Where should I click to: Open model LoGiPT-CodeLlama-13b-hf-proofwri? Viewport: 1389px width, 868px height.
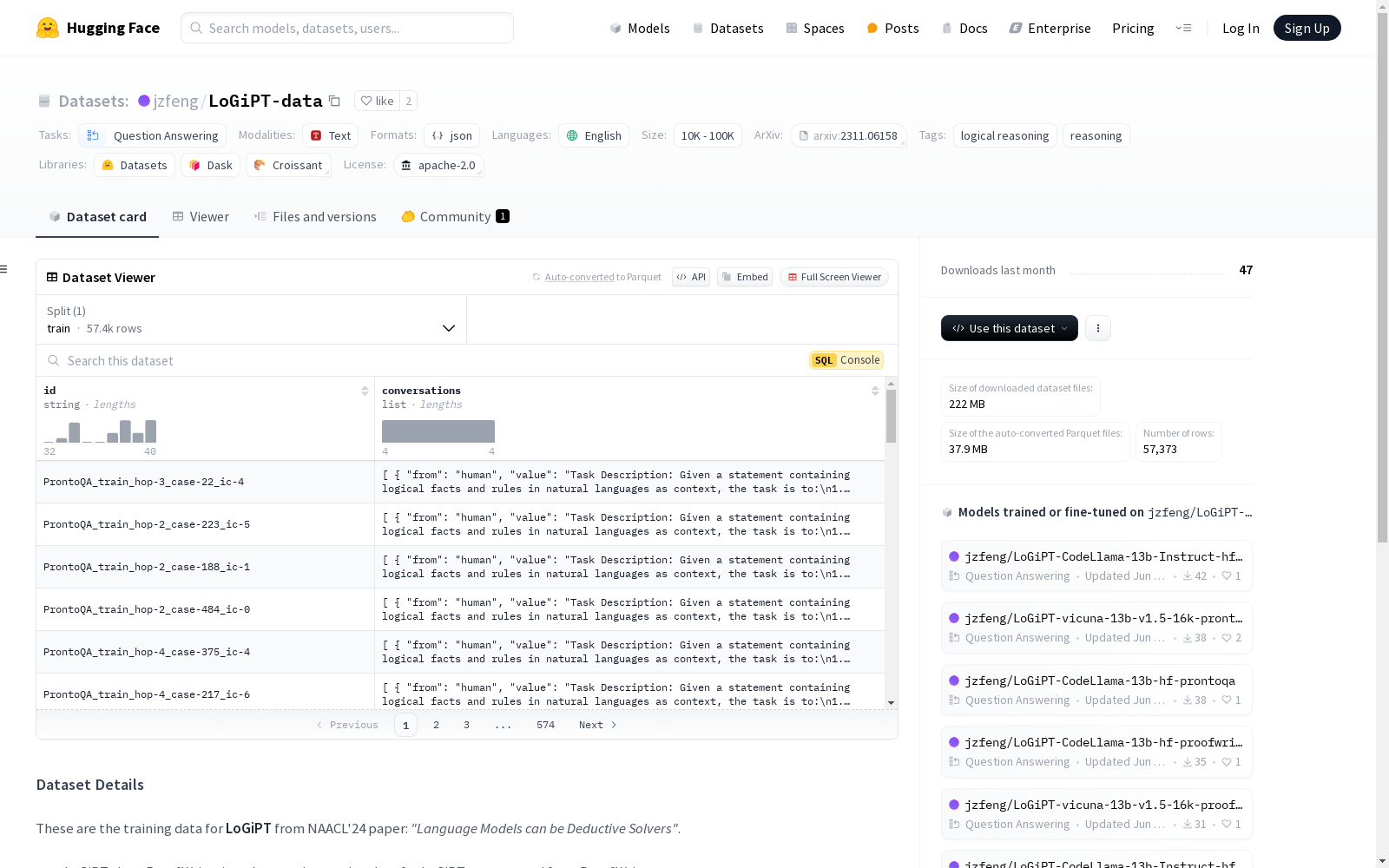1096,752
